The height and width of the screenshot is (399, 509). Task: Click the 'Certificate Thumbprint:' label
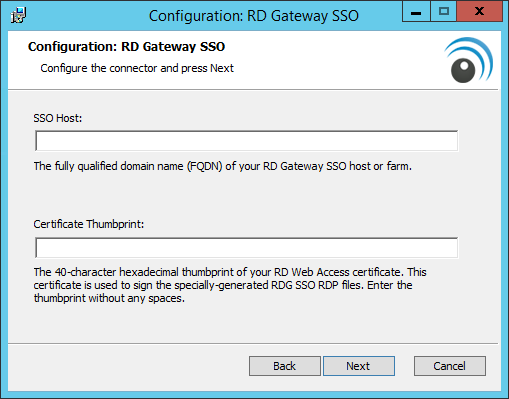[89, 224]
